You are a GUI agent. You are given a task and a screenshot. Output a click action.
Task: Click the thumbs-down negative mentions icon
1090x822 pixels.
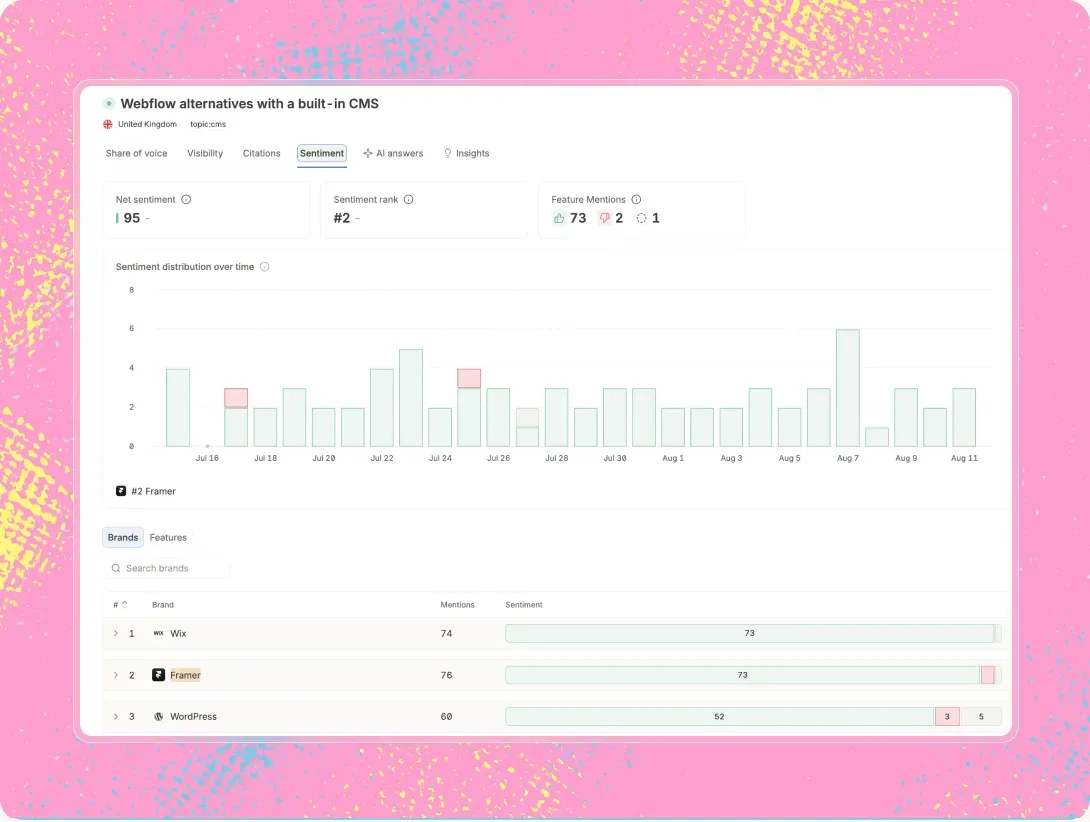point(605,218)
